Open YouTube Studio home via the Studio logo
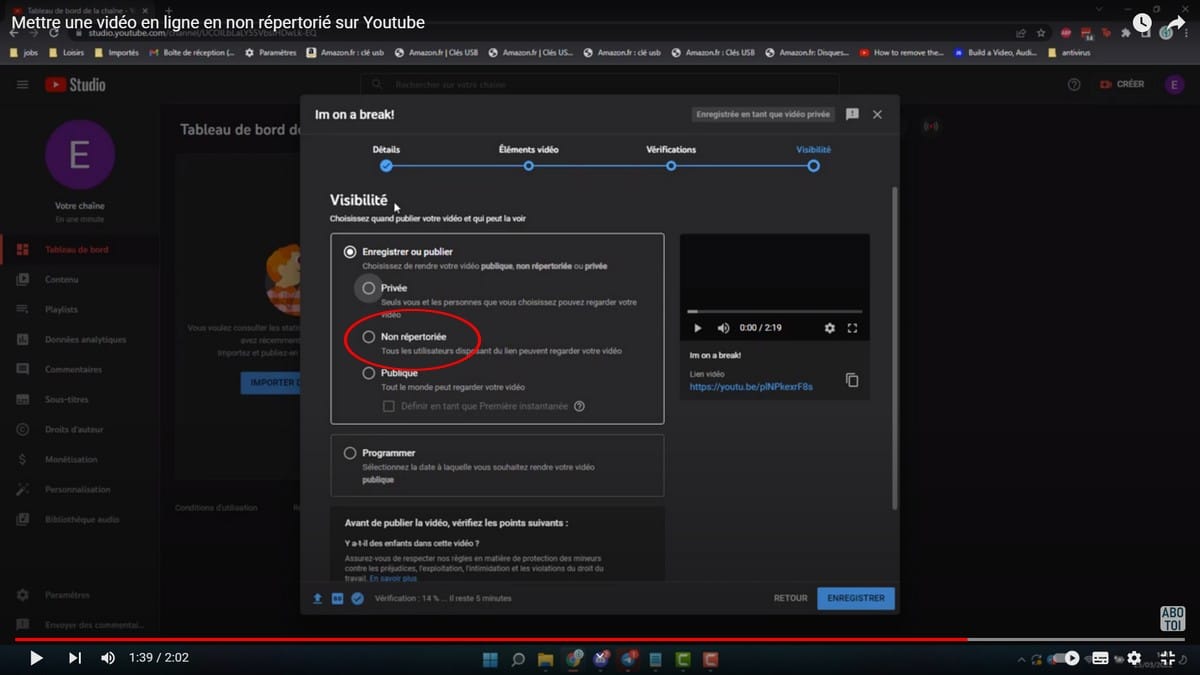Screen dimensions: 1200x675 point(73,84)
